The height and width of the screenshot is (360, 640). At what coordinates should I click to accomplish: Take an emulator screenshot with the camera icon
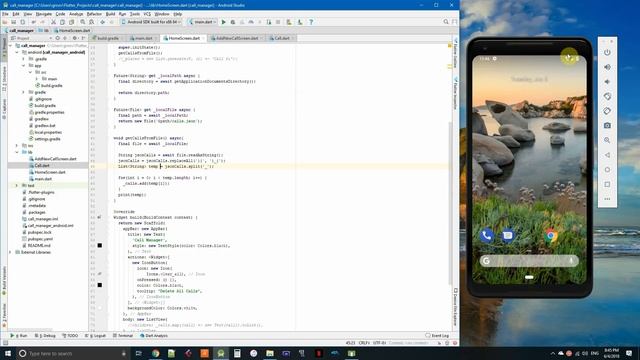pos(607,126)
